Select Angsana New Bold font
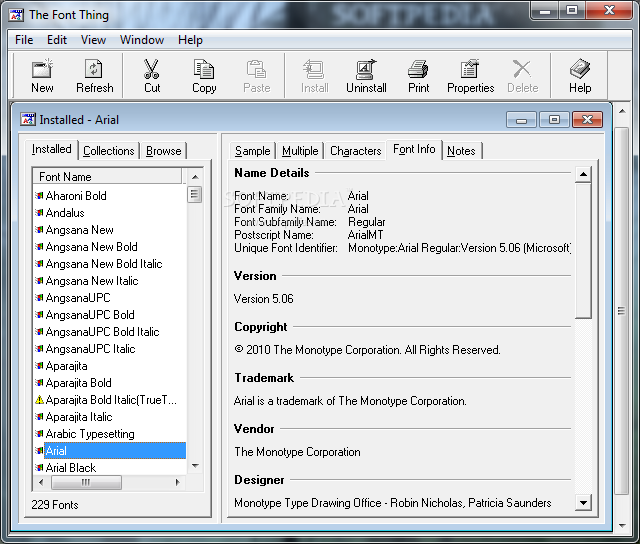 (91, 247)
